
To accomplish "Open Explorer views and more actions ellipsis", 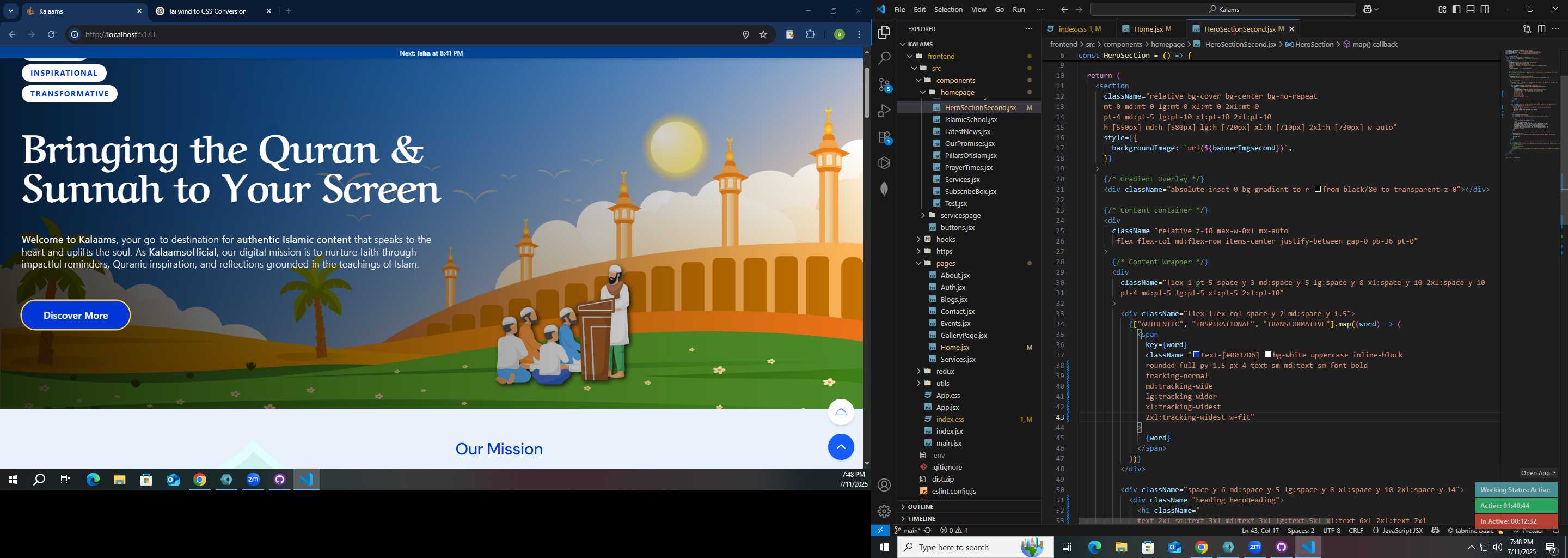I will tap(1028, 29).
